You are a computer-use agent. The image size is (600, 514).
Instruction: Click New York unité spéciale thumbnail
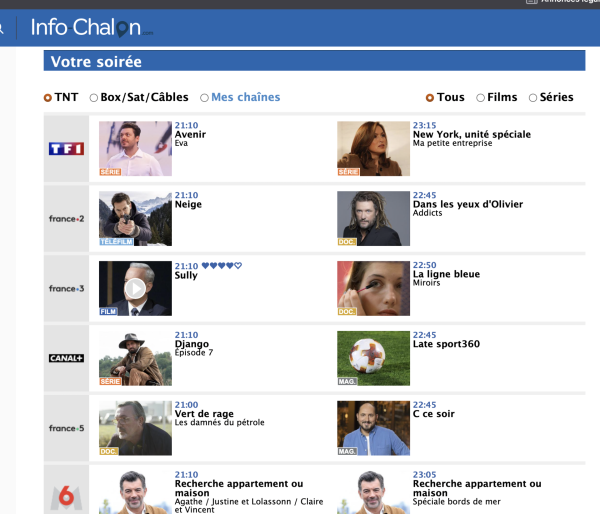tap(373, 148)
